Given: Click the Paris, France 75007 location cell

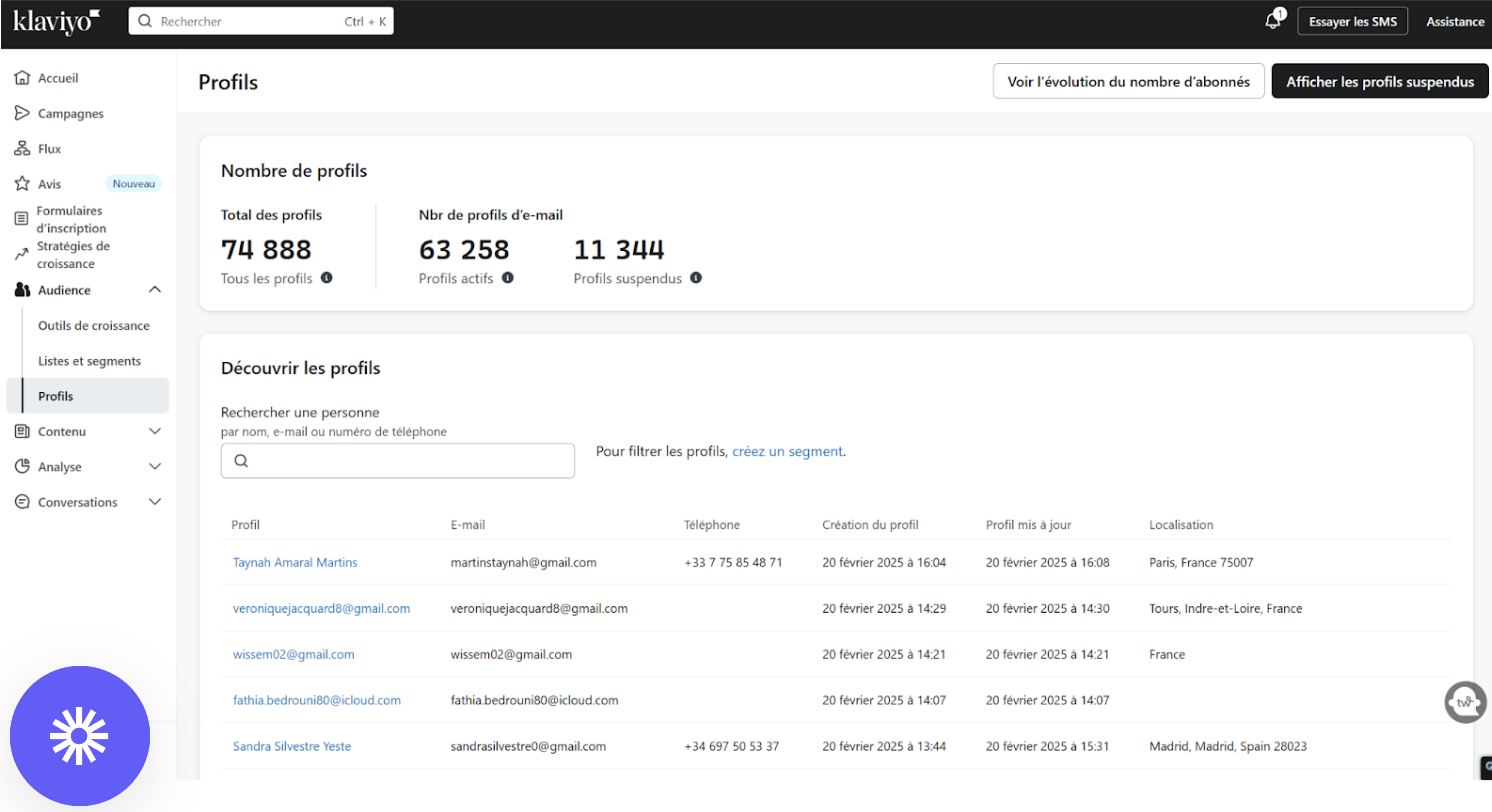Looking at the screenshot, I should (1201, 562).
